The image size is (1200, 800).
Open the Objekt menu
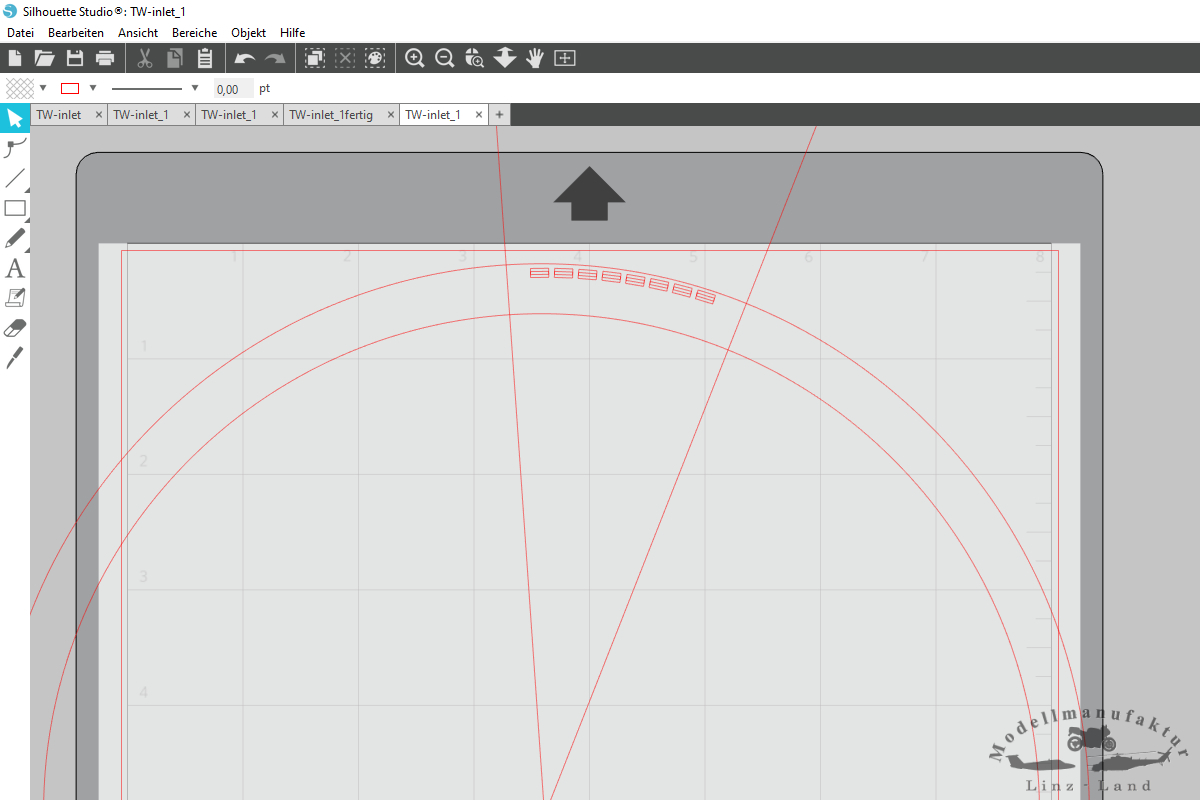(248, 33)
